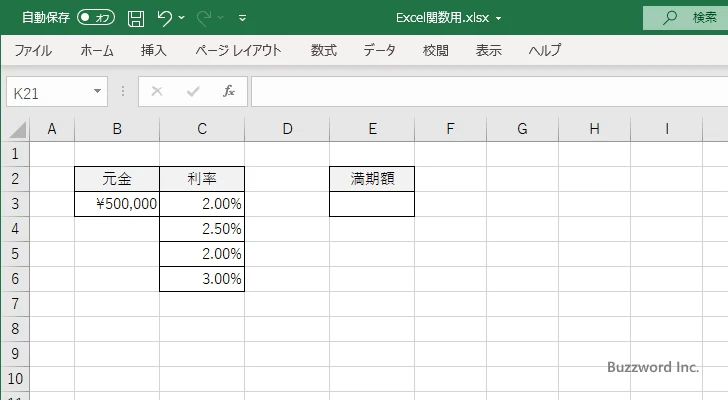Open the データ tab

point(379,50)
